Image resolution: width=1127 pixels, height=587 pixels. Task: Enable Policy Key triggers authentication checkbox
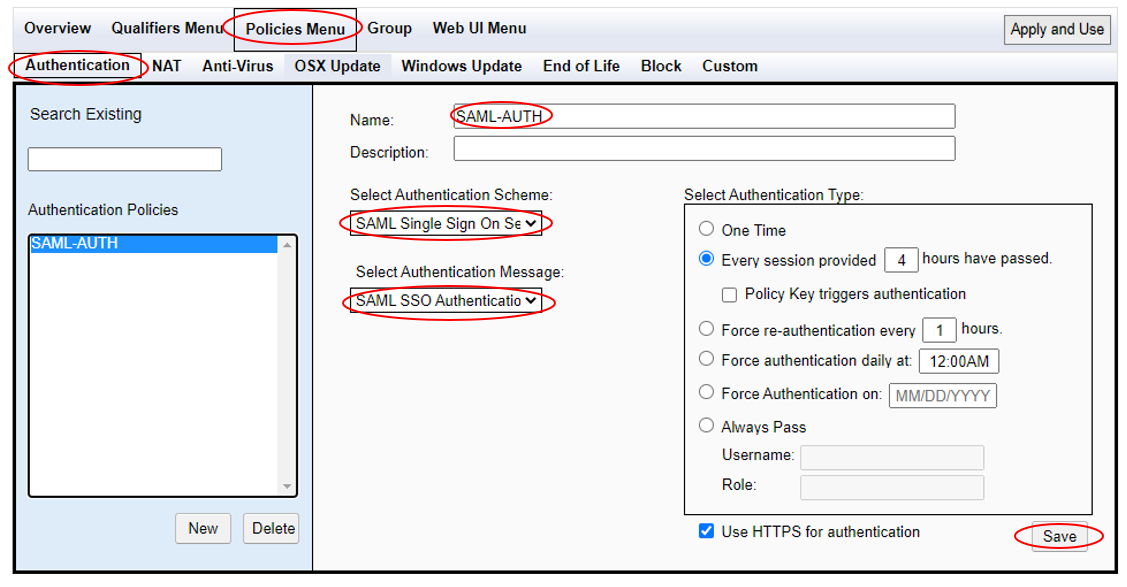[x=730, y=295]
